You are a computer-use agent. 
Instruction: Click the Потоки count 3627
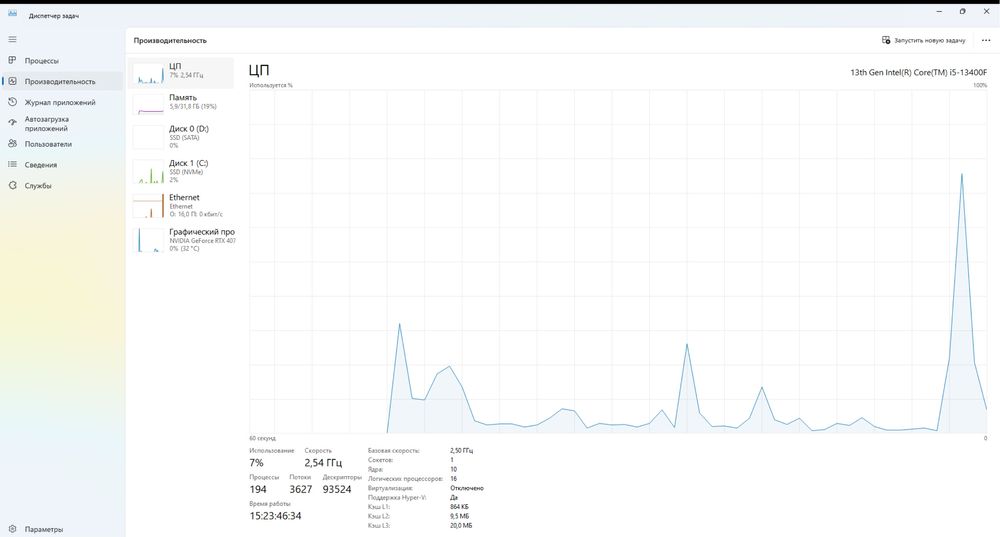pos(301,489)
